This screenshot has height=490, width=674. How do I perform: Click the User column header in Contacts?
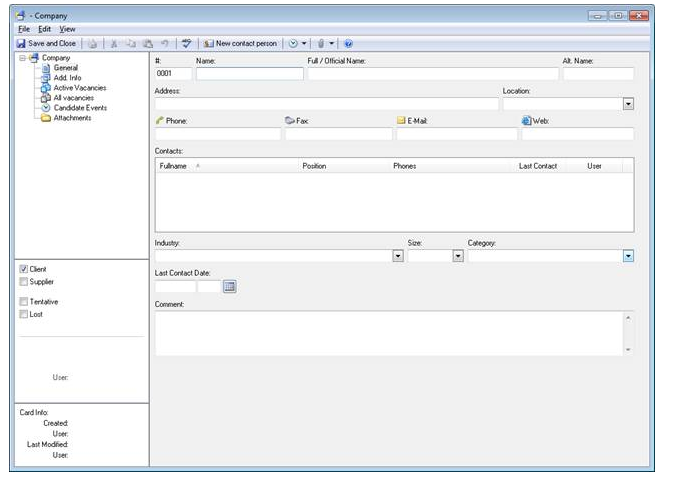pos(594,166)
